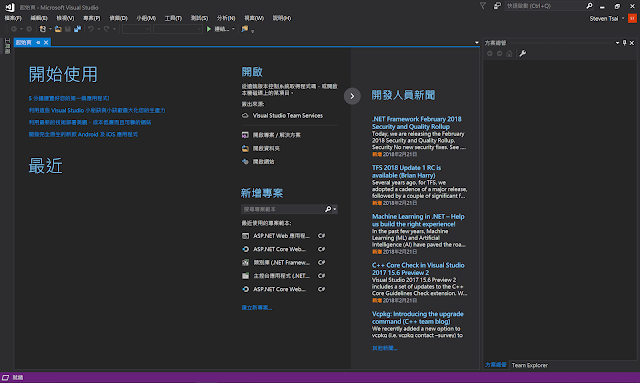Open the document tab list dropdown
640x383 pixels.
point(476,42)
